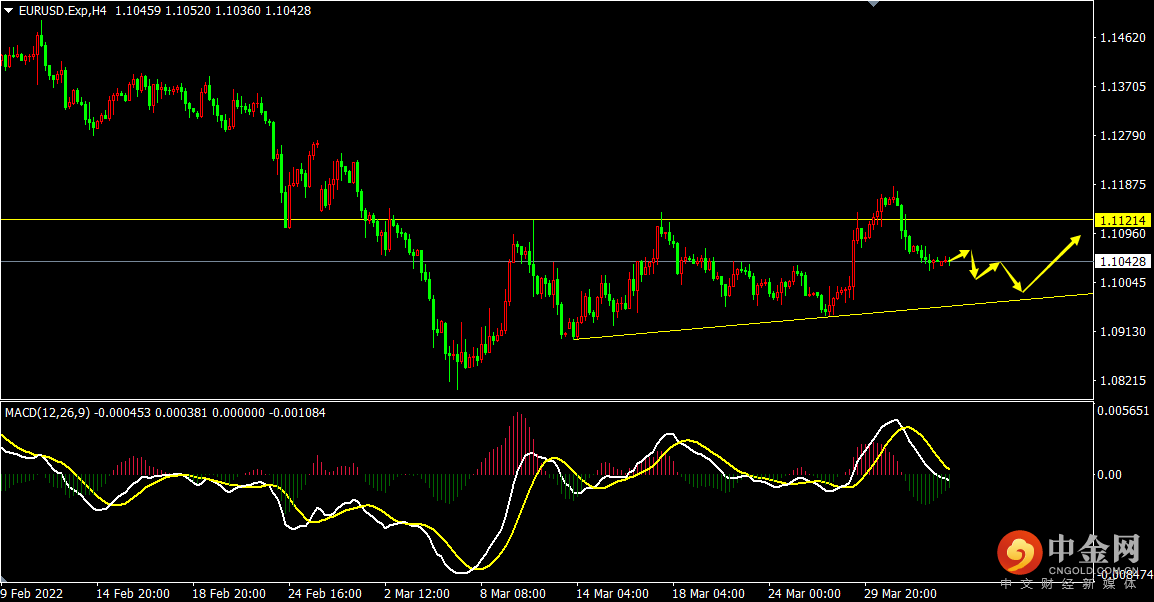Click the 1.12790 price axis value
This screenshot has width=1154, height=602.
click(1122, 135)
